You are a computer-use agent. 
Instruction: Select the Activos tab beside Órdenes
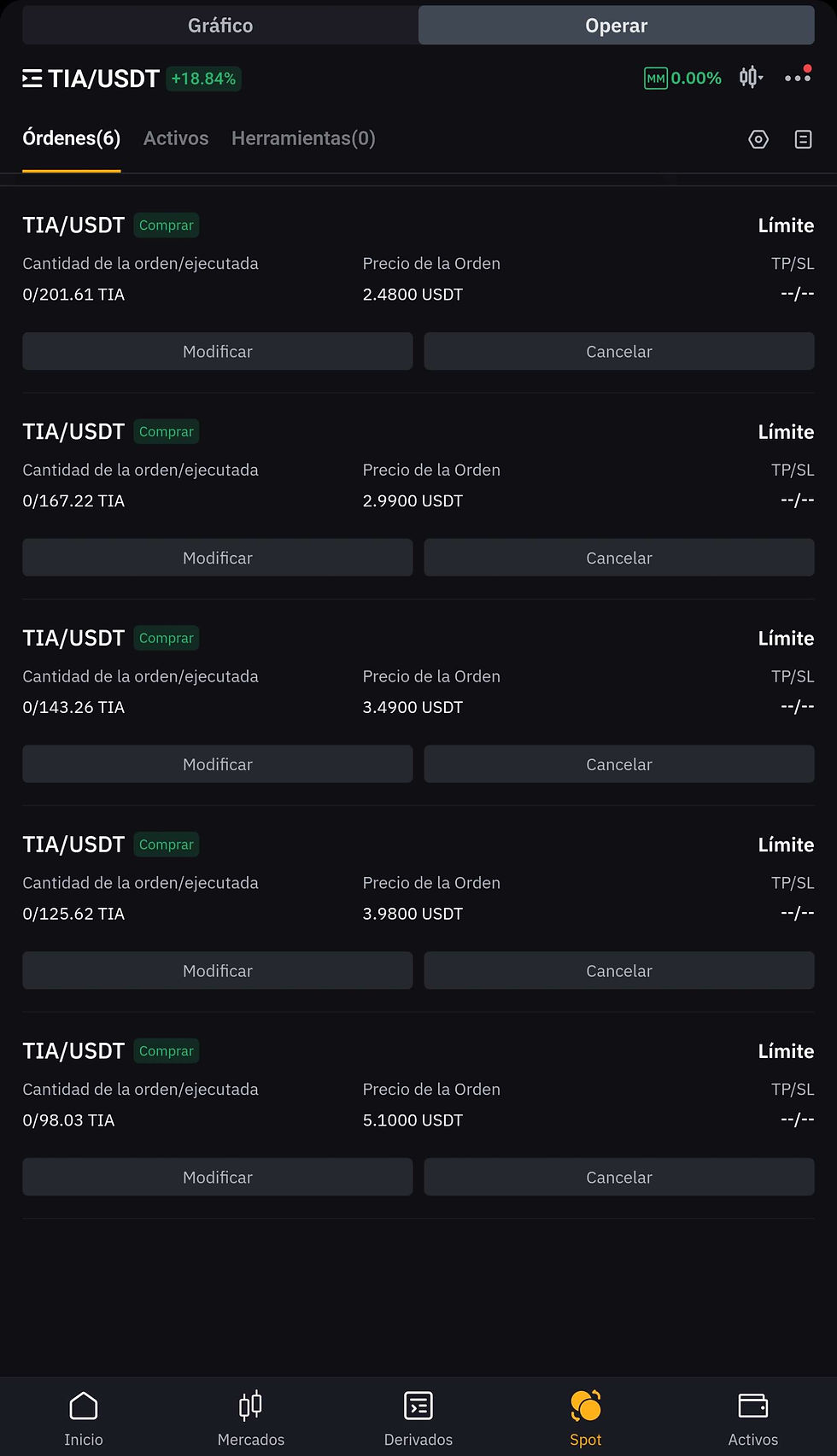(x=176, y=138)
